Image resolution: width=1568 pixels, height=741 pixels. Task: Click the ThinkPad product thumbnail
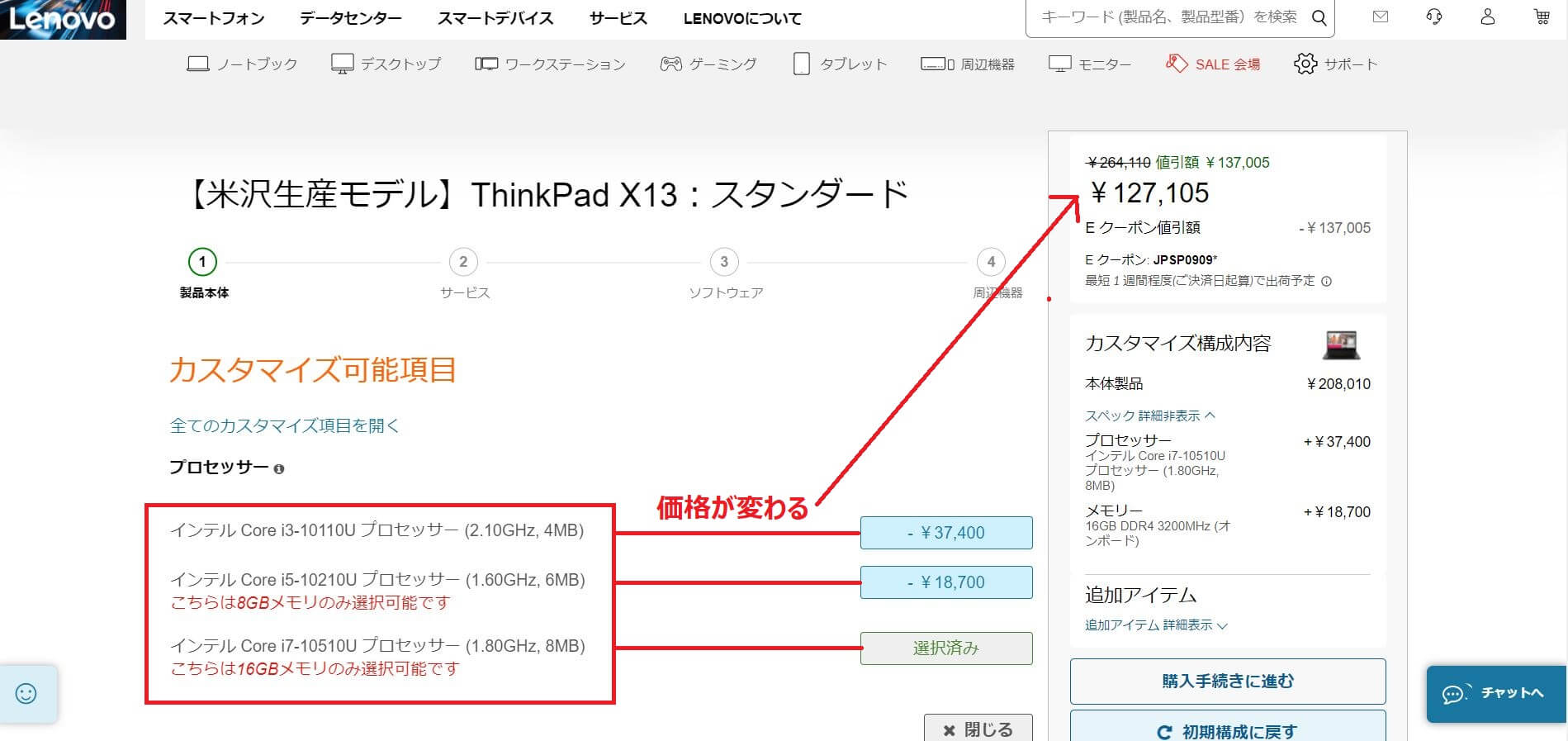click(x=1341, y=344)
